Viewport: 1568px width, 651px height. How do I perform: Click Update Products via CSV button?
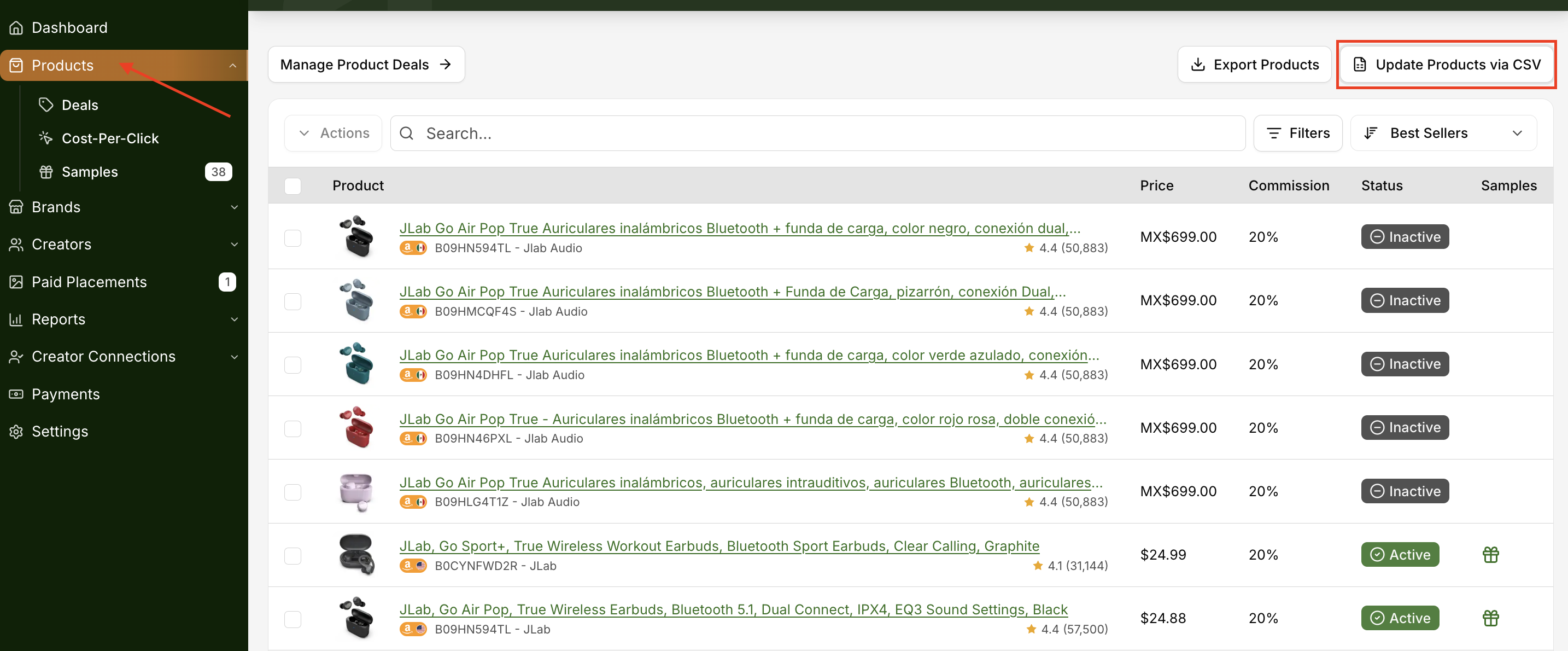(x=1446, y=65)
